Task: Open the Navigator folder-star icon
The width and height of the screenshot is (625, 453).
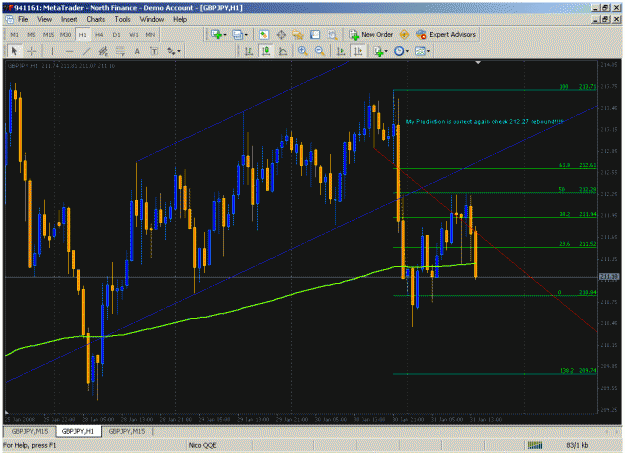Action: (x=298, y=35)
